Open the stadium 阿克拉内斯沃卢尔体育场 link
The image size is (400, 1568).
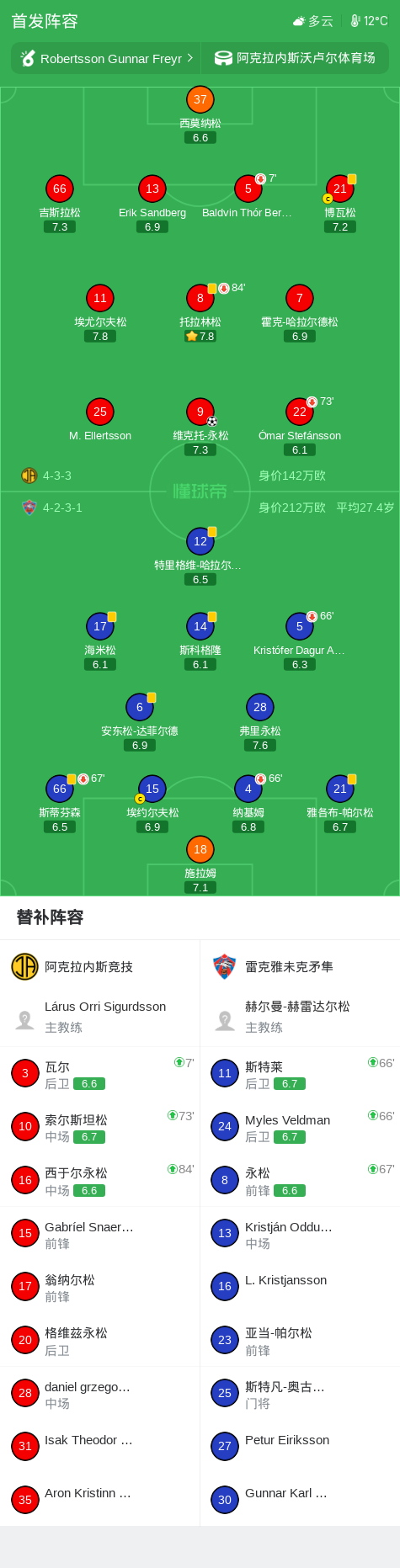306,58
